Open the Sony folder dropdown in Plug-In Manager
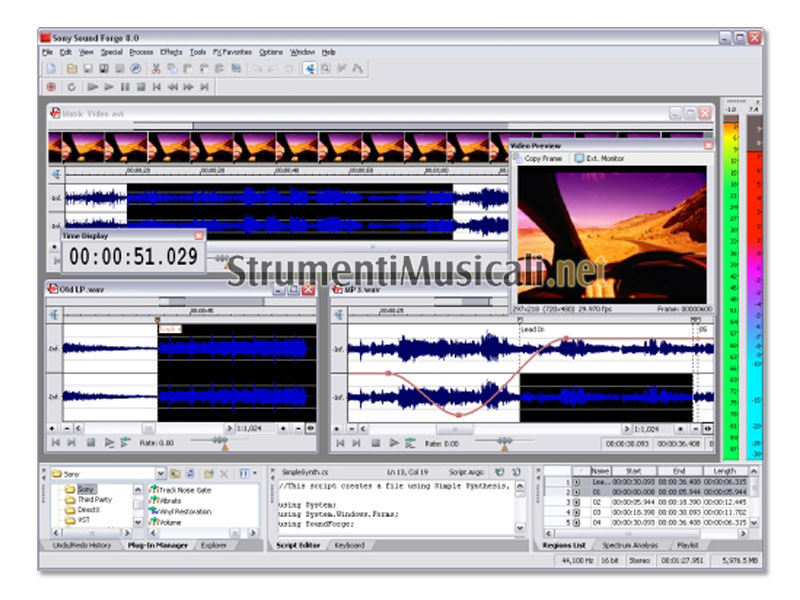The width and height of the screenshot is (800, 600). pyautogui.click(x=160, y=473)
